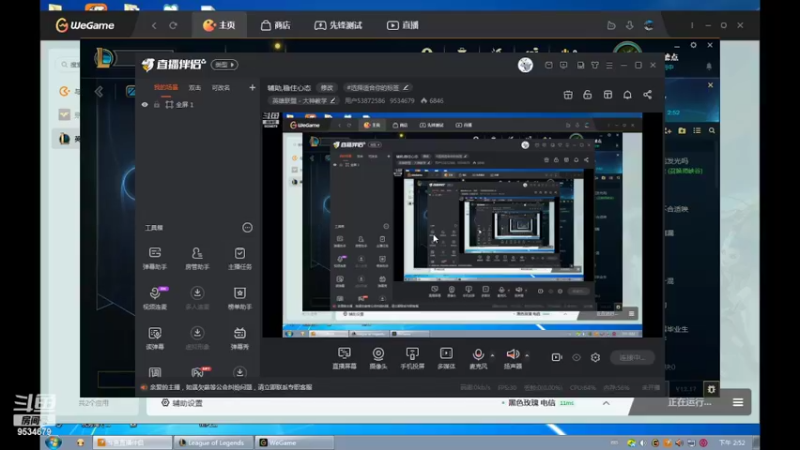Download the 多人连麦 tool
Screen dimensions: 800x450
(x=197, y=298)
